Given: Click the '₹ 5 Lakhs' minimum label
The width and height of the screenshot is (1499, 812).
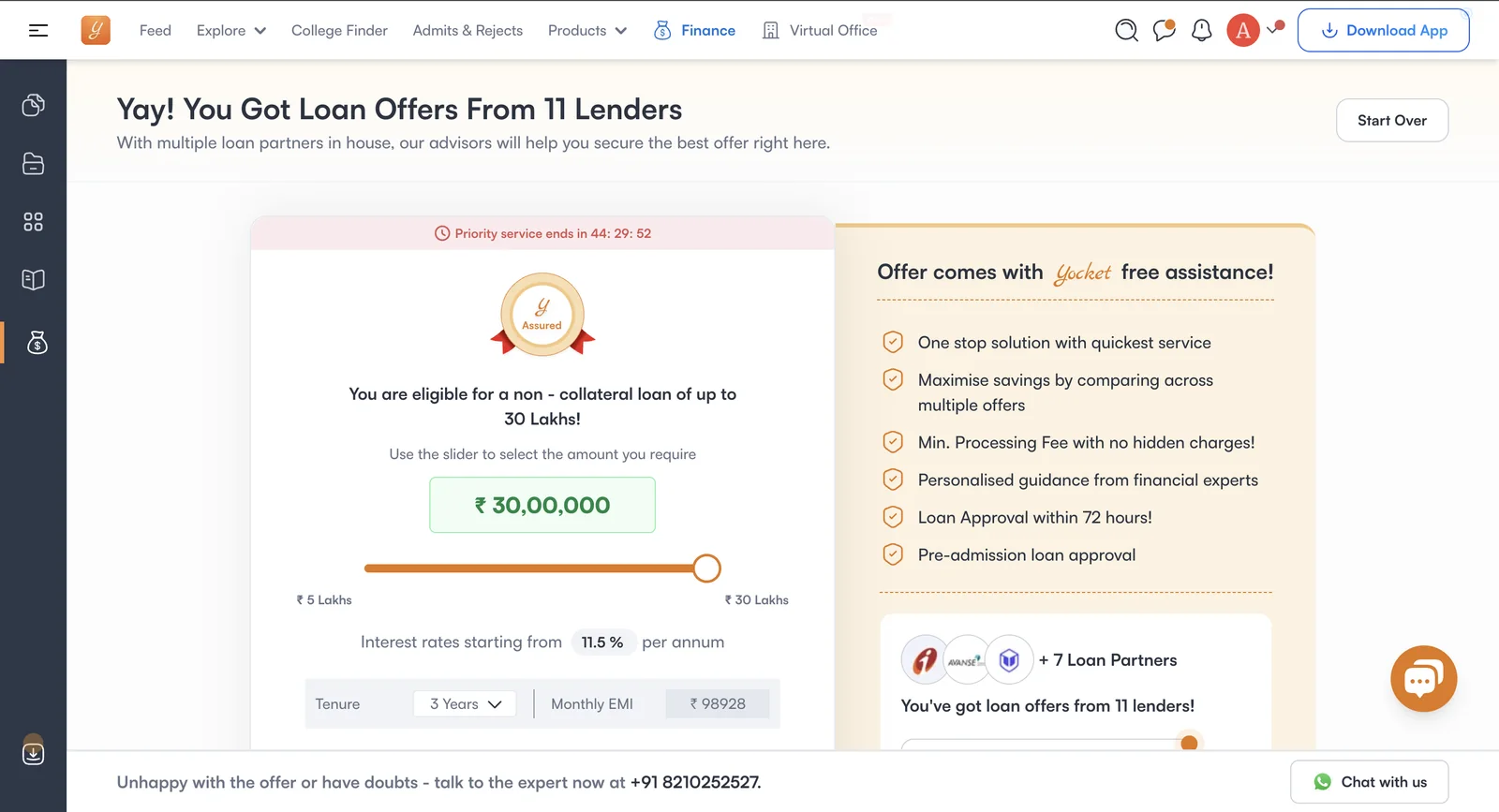Looking at the screenshot, I should tap(324, 600).
